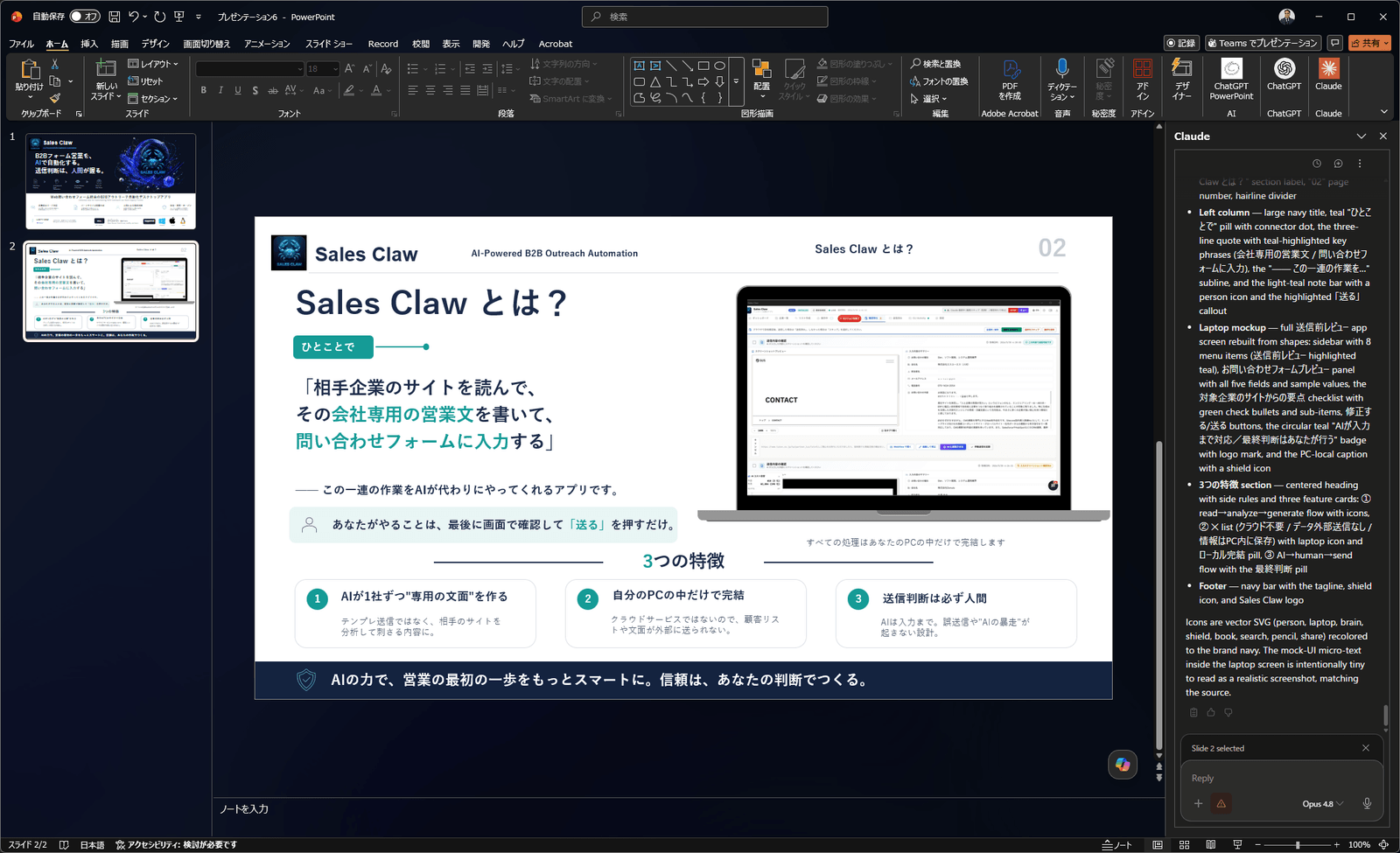Click the 共有 share button
The width and height of the screenshot is (1400, 853).
(x=1369, y=43)
